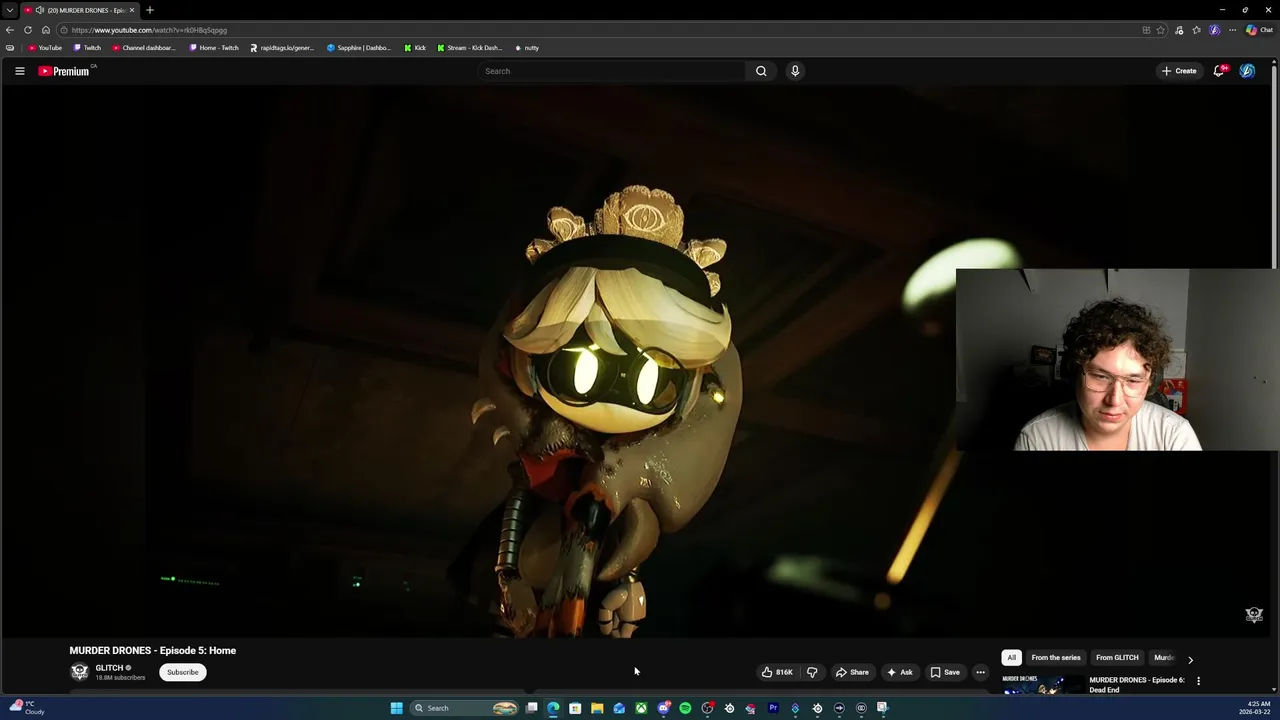Select the From GLITCH chip
1280x720 pixels.
point(1117,658)
